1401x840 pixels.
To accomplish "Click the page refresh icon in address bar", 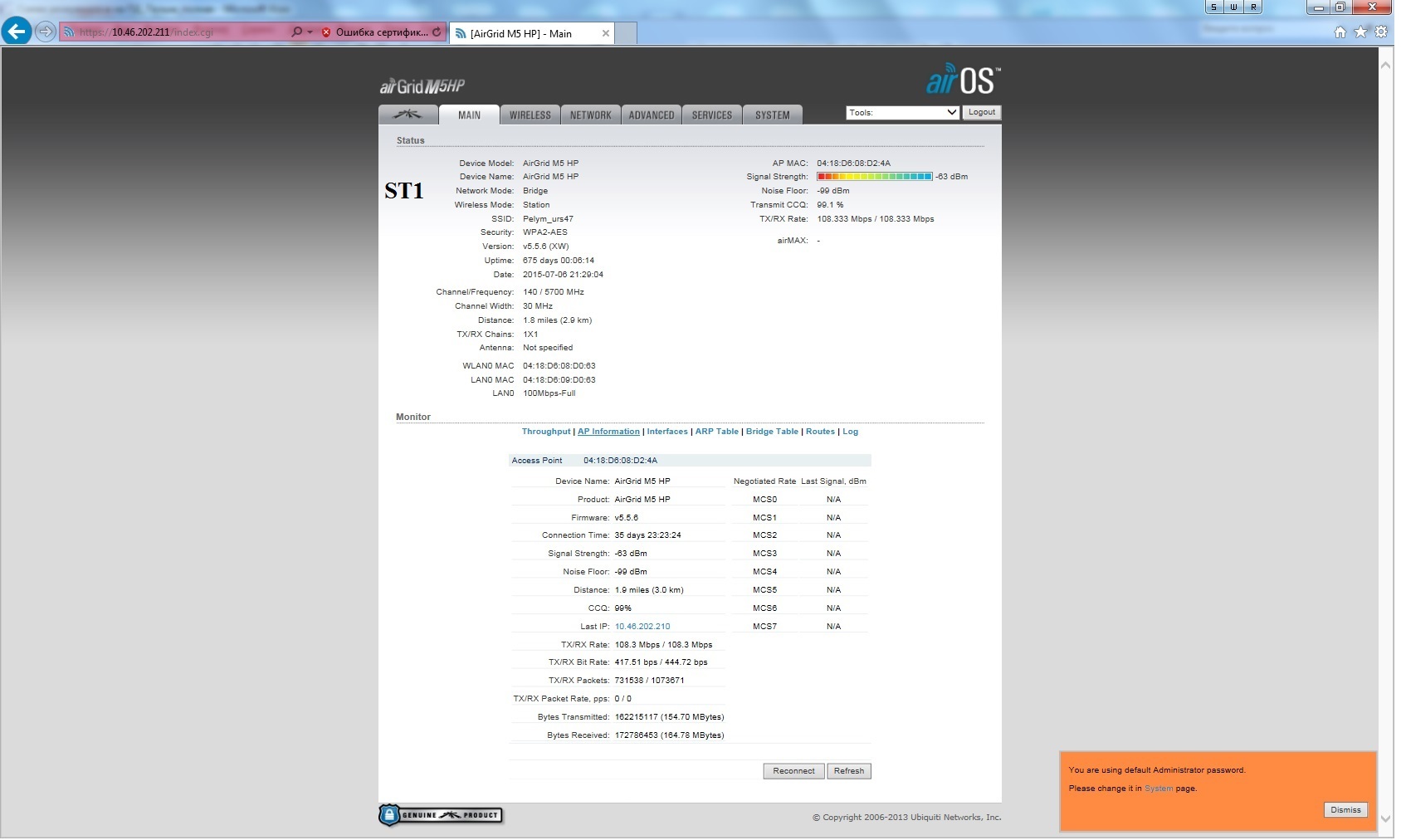I will 437,32.
